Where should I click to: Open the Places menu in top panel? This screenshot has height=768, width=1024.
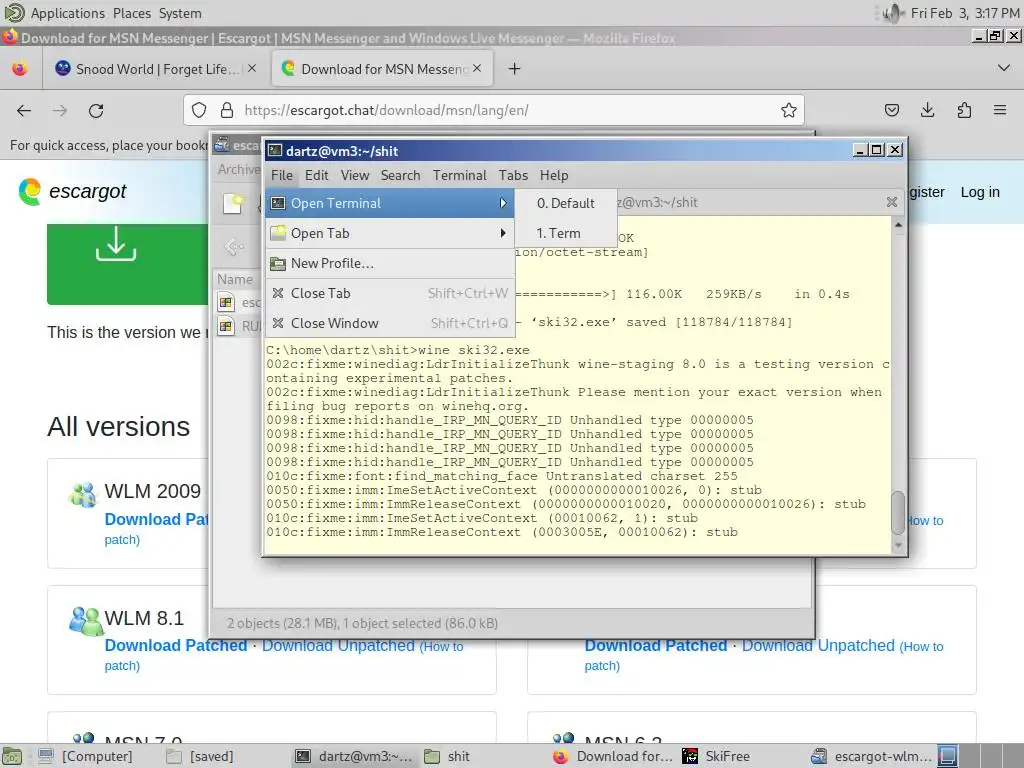coord(131,13)
